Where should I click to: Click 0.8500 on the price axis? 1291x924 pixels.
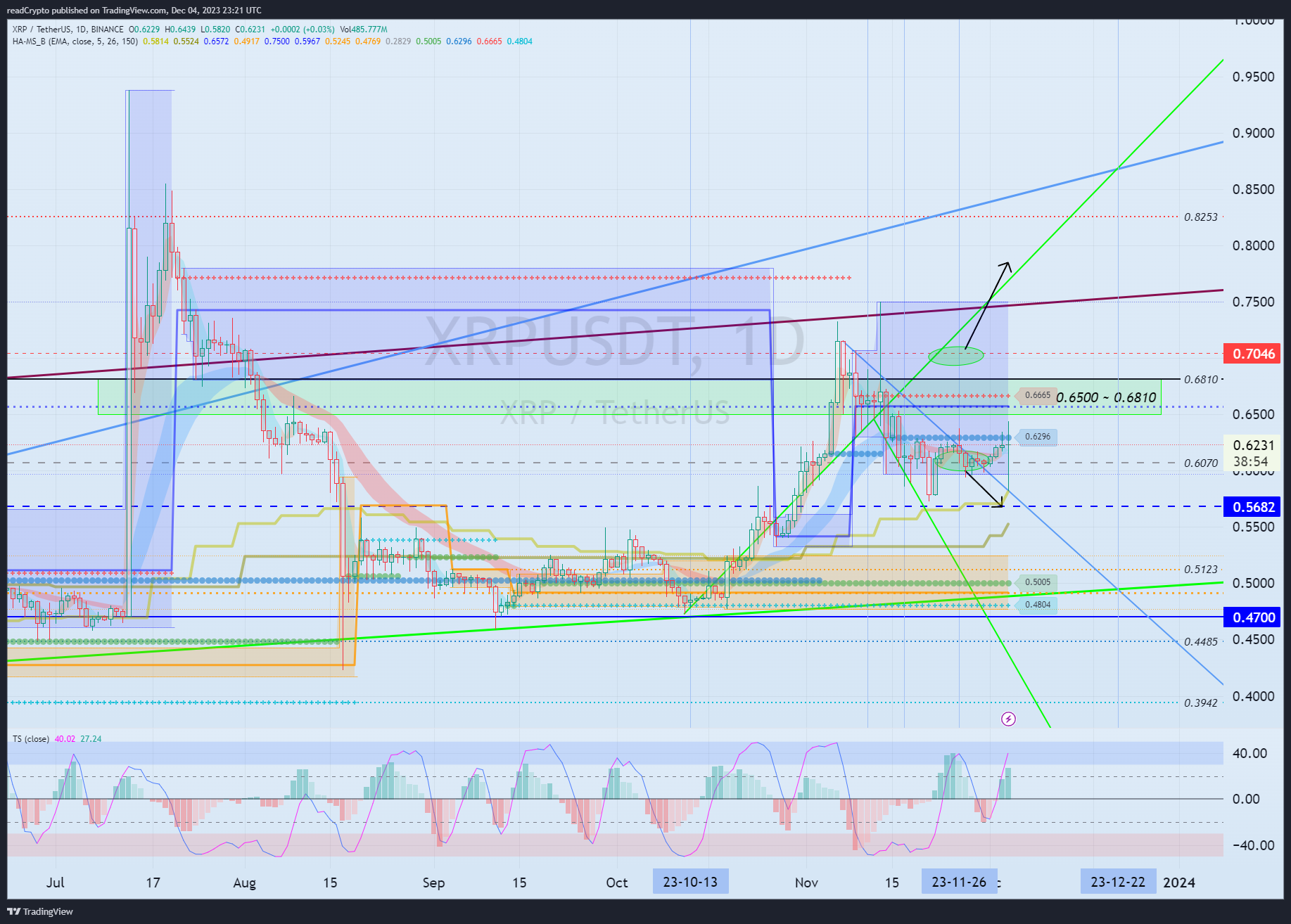click(1253, 189)
